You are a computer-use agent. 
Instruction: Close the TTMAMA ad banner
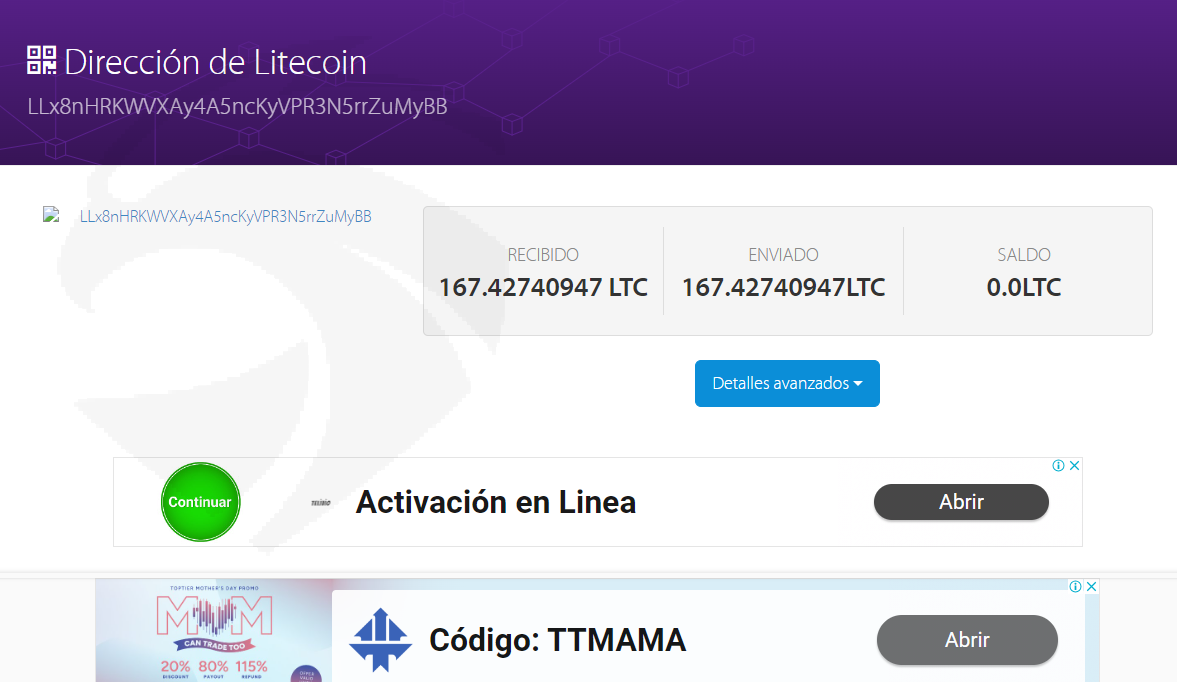[x=1092, y=587]
